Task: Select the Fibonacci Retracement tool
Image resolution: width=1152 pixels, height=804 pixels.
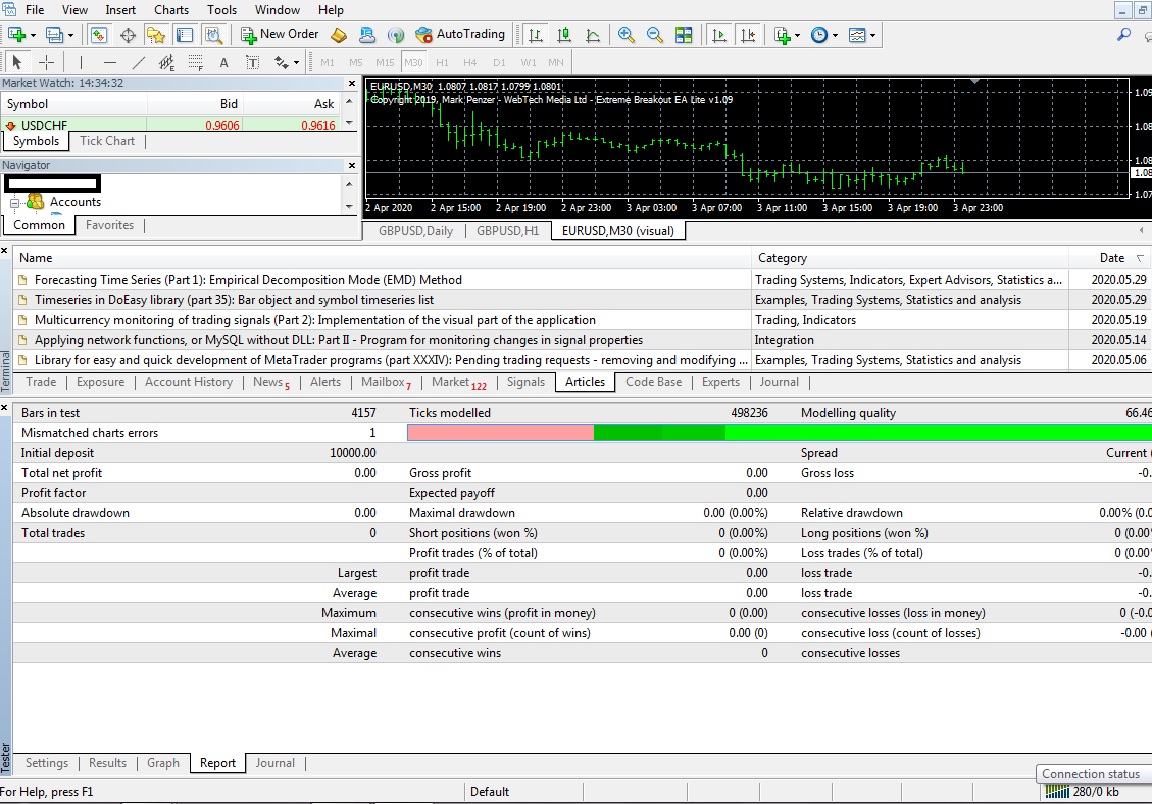Action: pyautogui.click(x=196, y=62)
